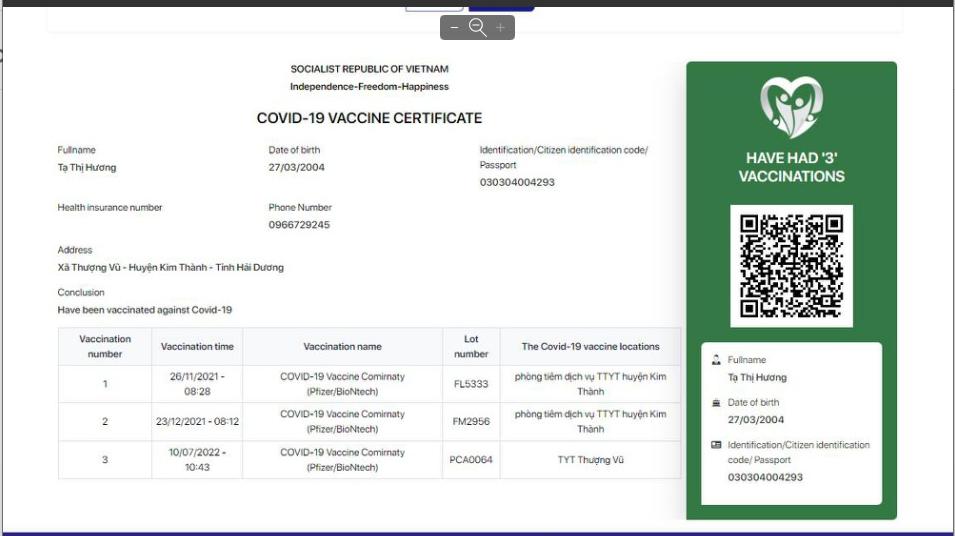Click the magnifier reset-zoom icon
Image resolution: width=955 pixels, height=536 pixels.
pyautogui.click(x=477, y=28)
